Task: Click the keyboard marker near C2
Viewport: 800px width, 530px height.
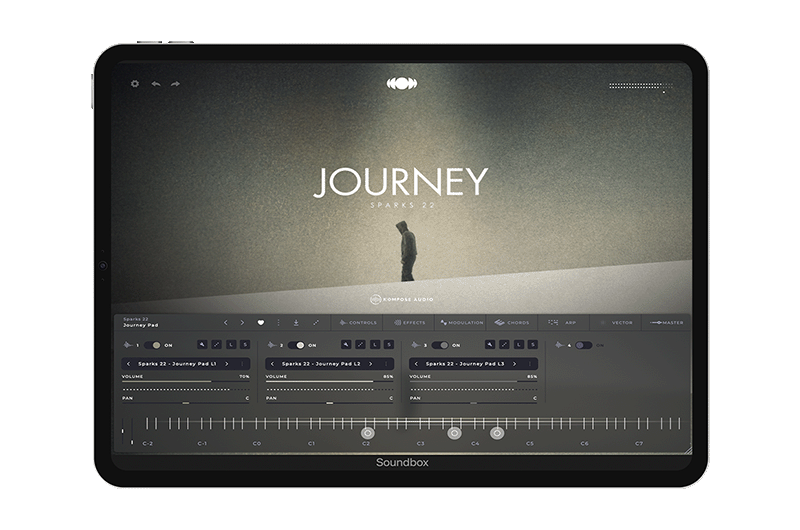Action: tap(367, 433)
